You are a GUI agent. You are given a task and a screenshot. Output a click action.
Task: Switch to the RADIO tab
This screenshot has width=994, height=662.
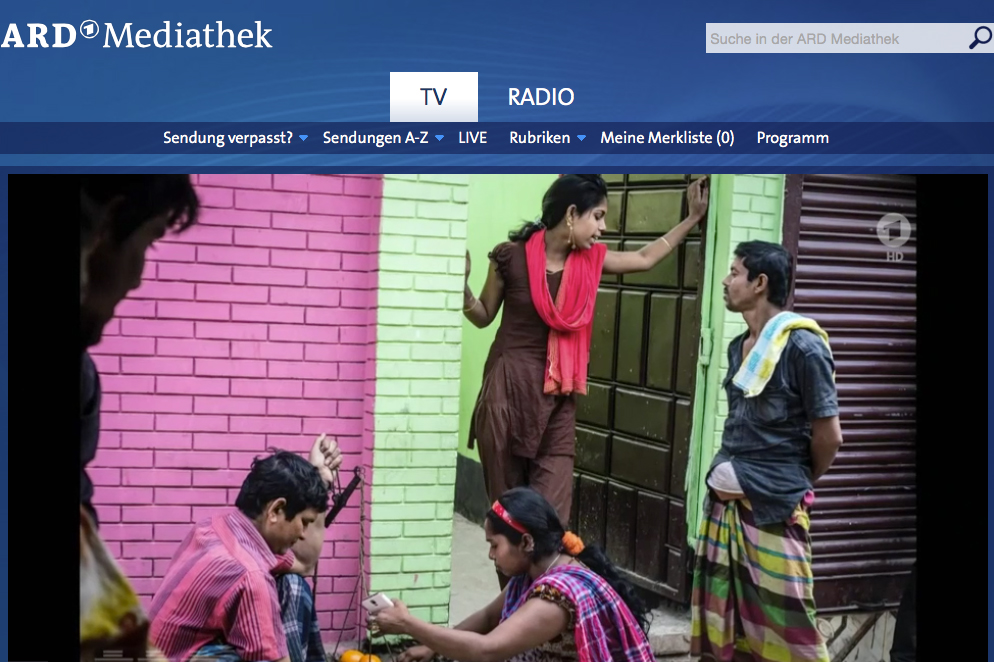tap(541, 97)
